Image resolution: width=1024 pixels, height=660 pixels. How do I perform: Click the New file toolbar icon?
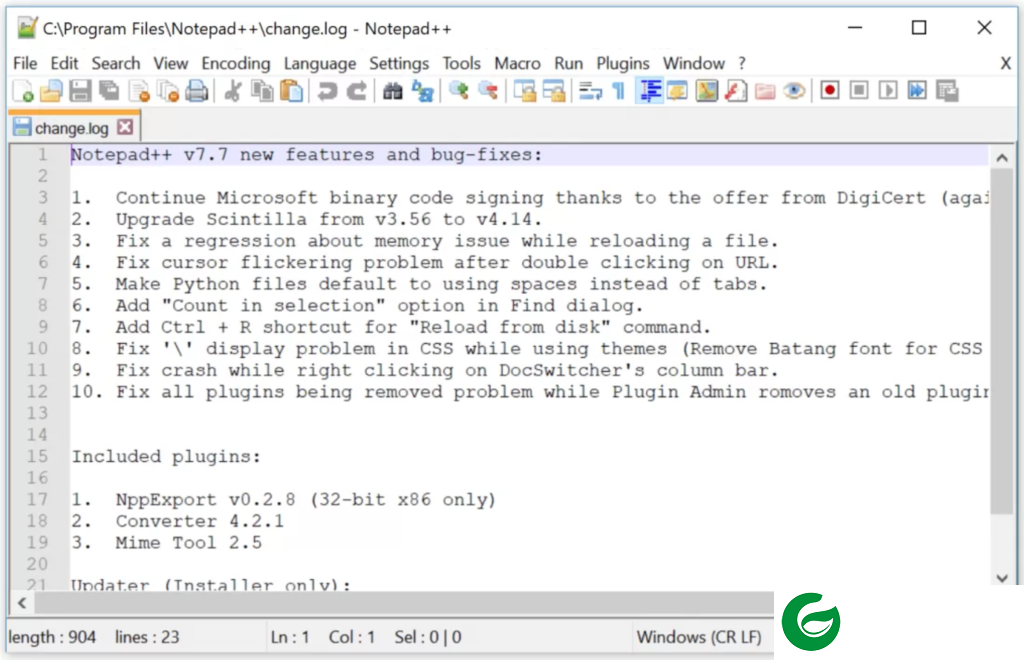tap(24, 91)
